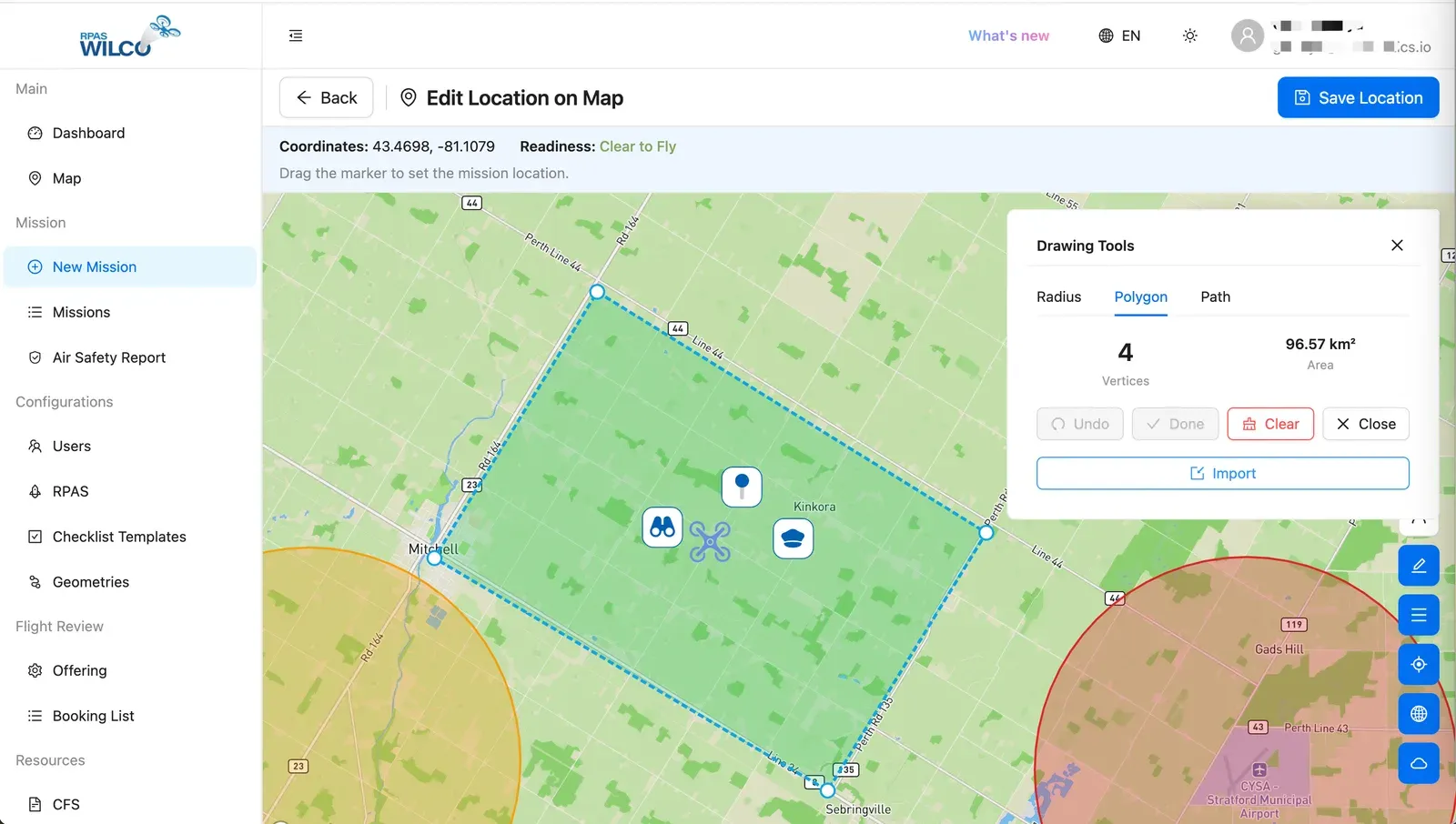Open CFS under Resources
Image resolution: width=1456 pixels, height=824 pixels.
pyautogui.click(x=130, y=804)
